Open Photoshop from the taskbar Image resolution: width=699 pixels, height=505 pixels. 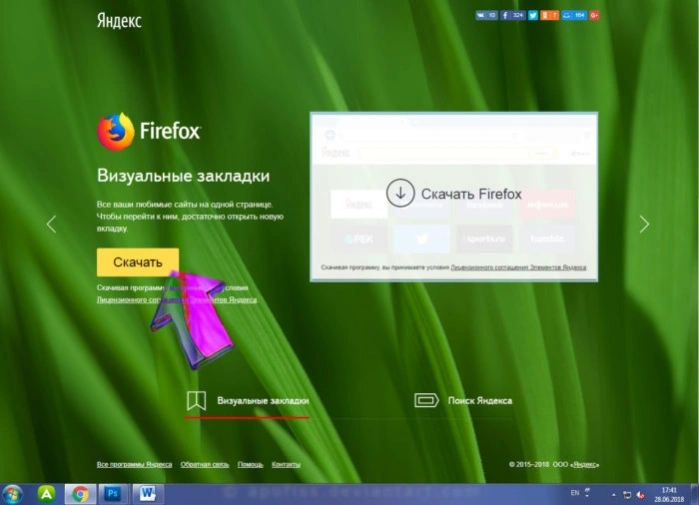(113, 494)
